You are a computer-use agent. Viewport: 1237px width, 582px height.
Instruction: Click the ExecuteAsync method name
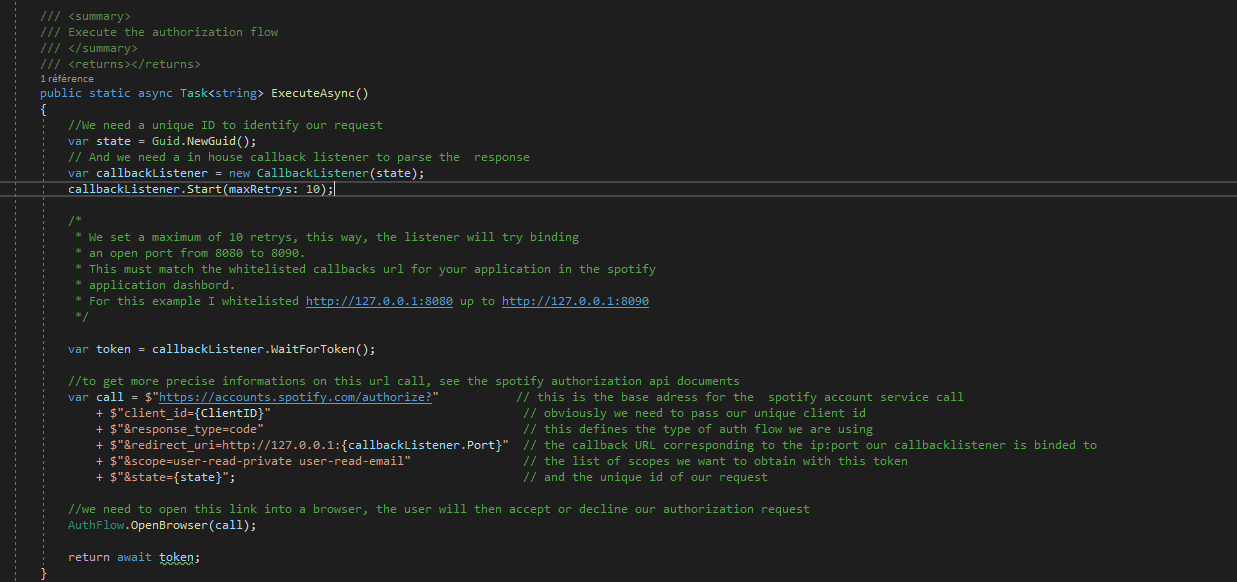pos(316,93)
